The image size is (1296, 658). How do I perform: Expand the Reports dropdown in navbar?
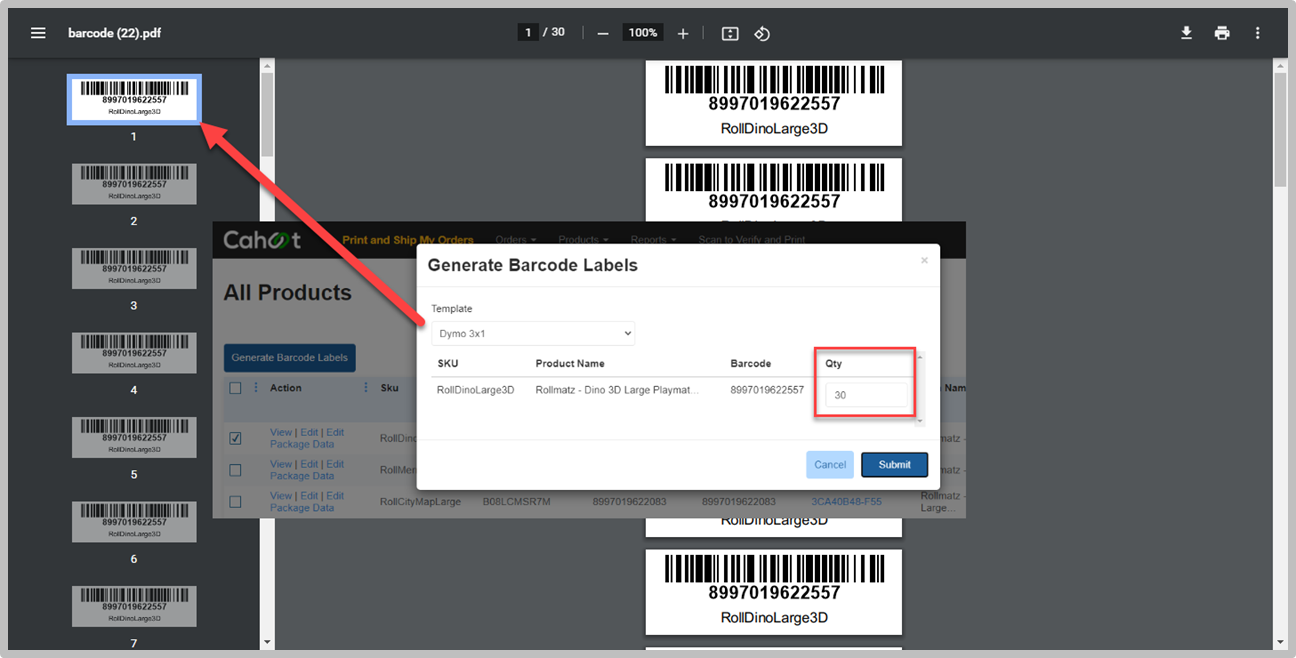653,240
